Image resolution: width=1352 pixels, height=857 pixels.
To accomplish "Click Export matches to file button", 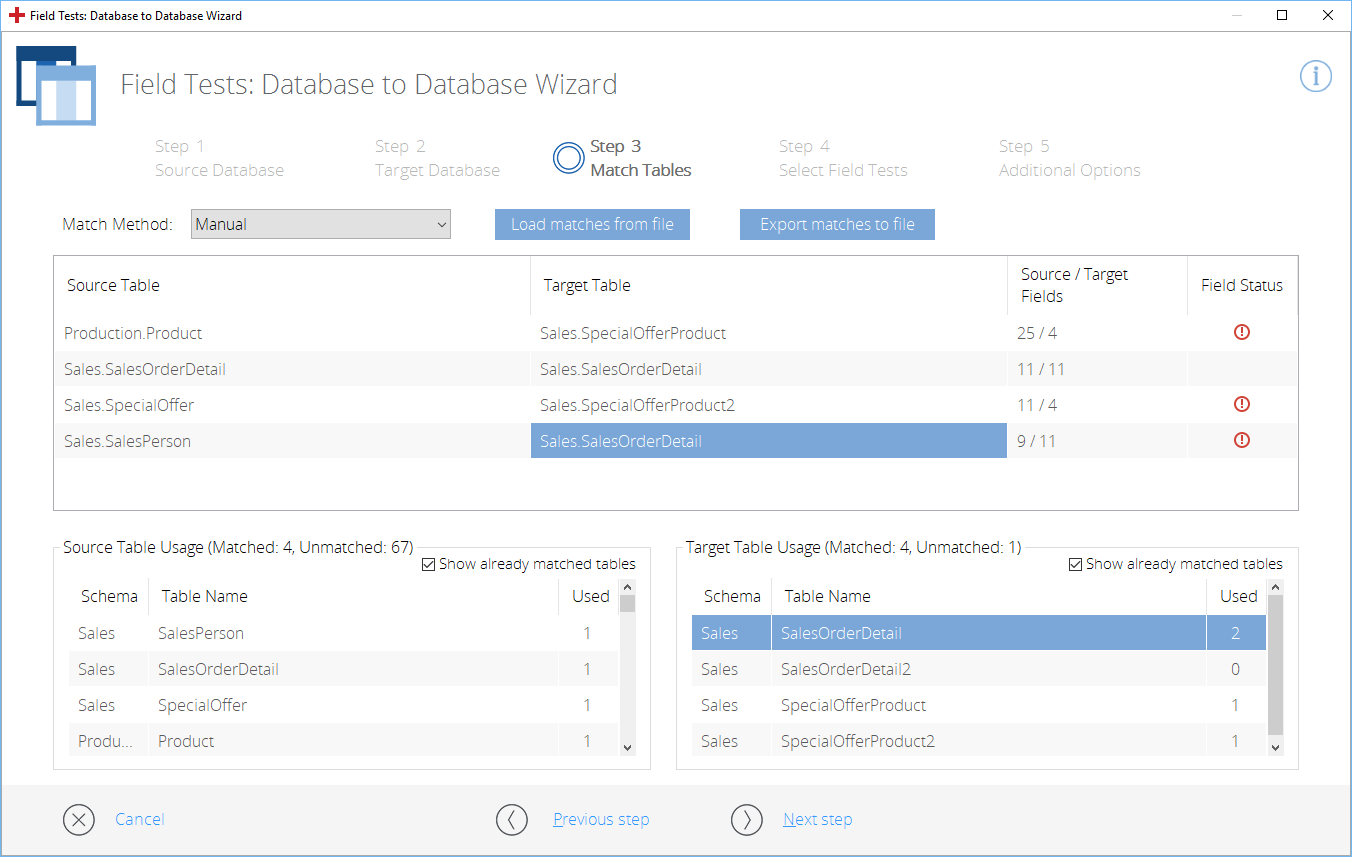I will (x=837, y=225).
